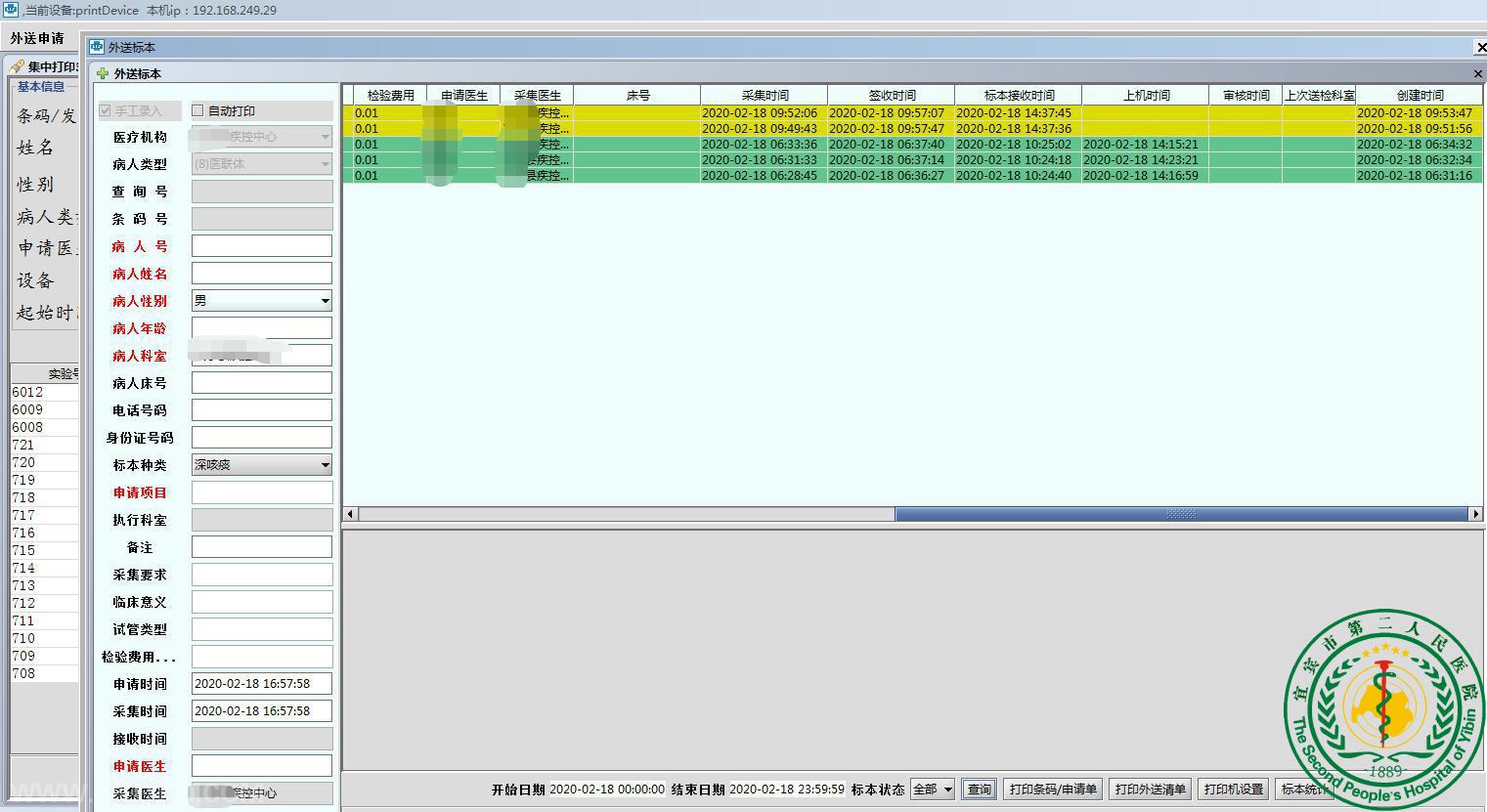Open the 外送申请 menu
The image size is (1487, 812).
pyautogui.click(x=37, y=39)
